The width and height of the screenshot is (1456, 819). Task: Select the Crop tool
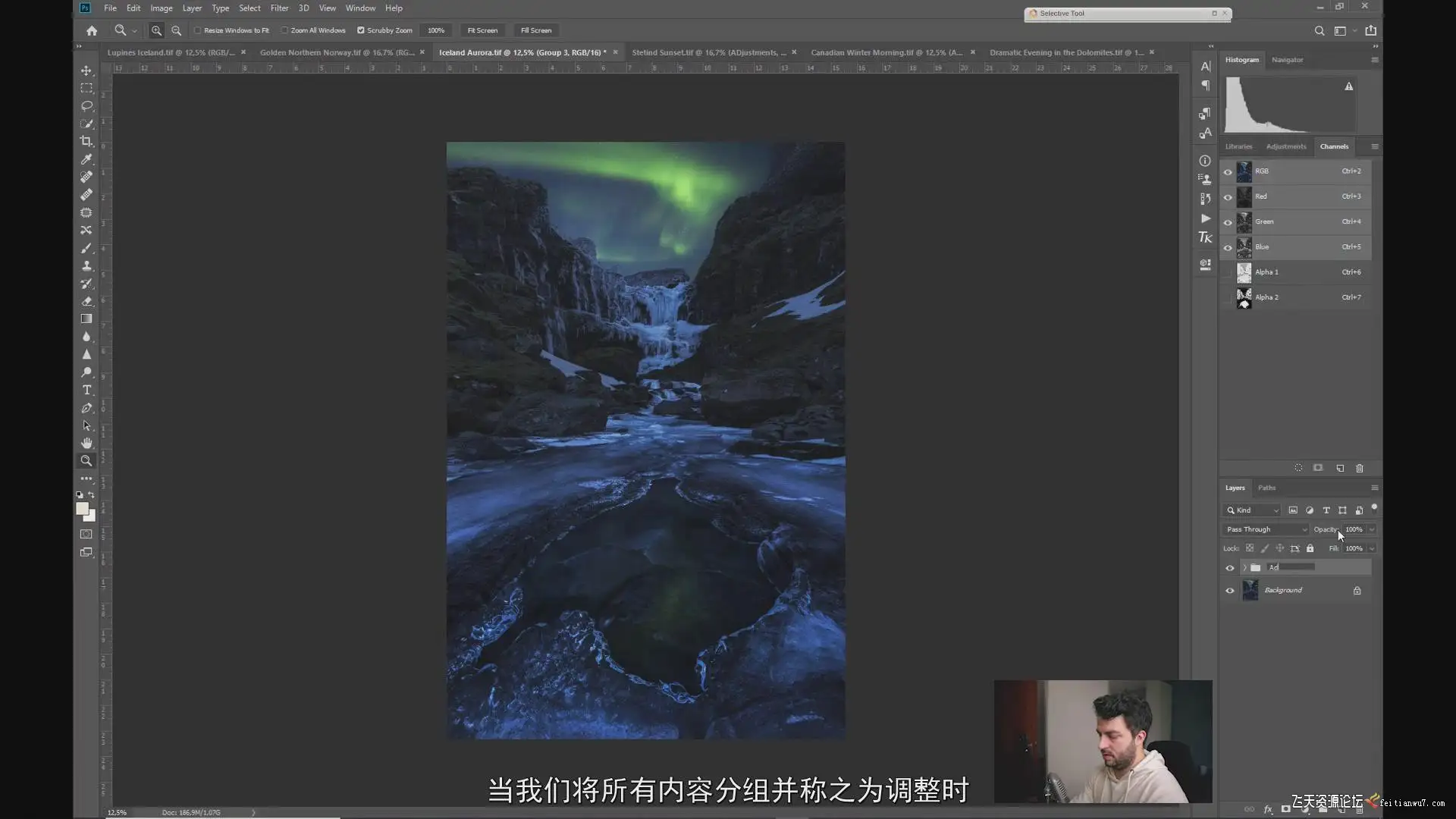[86, 141]
